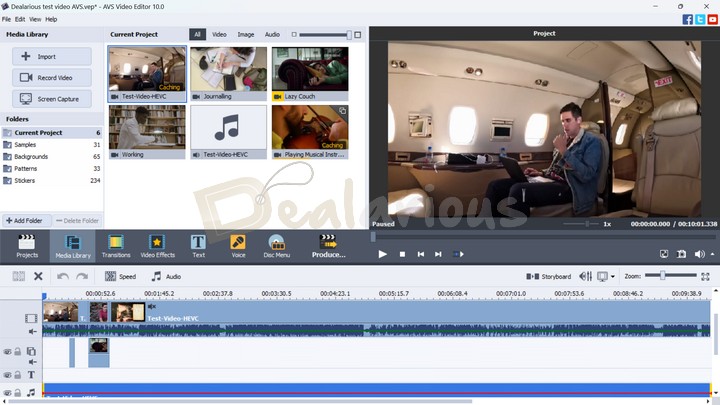Redo the last action
This screenshot has height=405, width=720.
tap(82, 276)
